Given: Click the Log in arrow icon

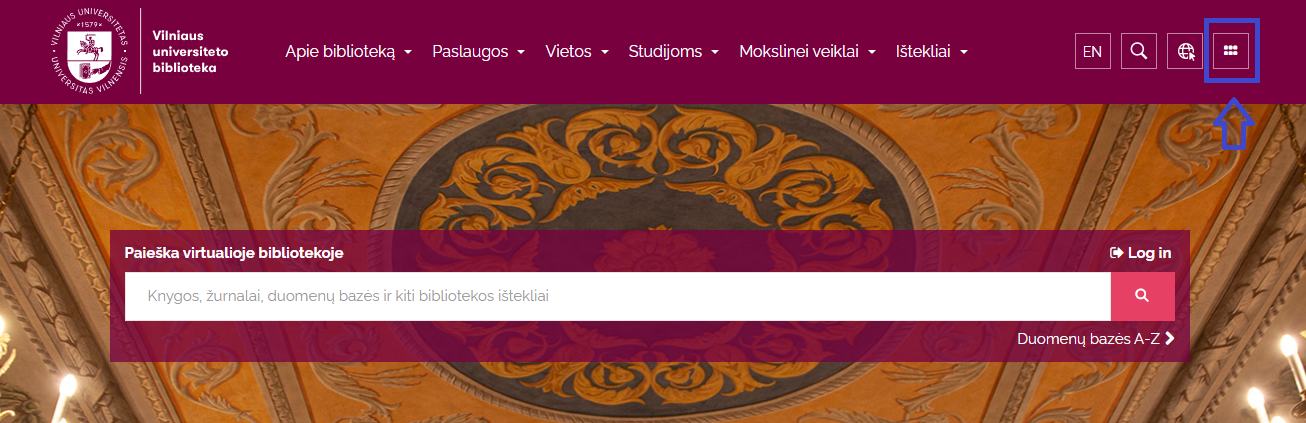Looking at the screenshot, I should 1117,253.
